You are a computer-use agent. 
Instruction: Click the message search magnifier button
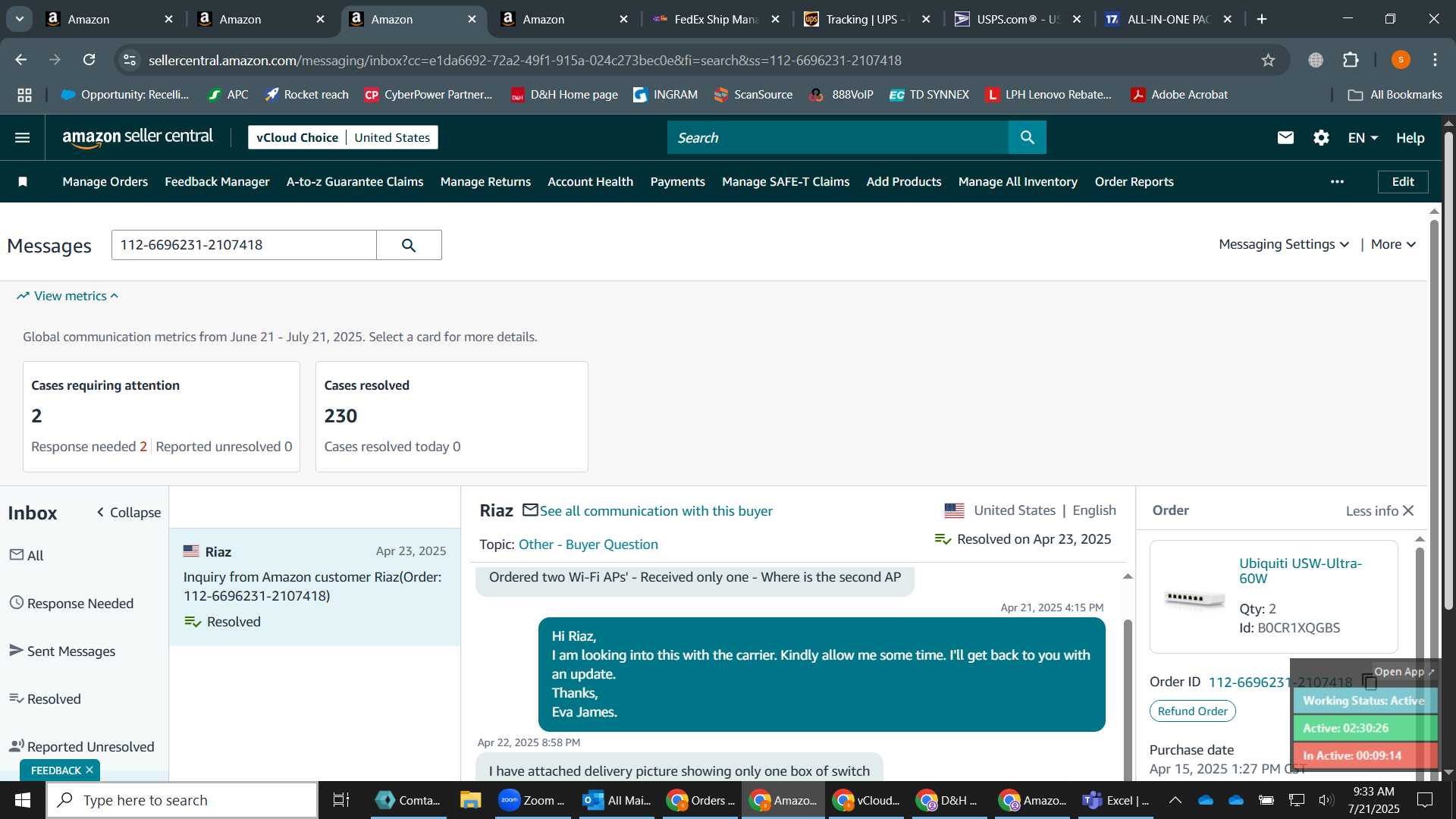[409, 245]
